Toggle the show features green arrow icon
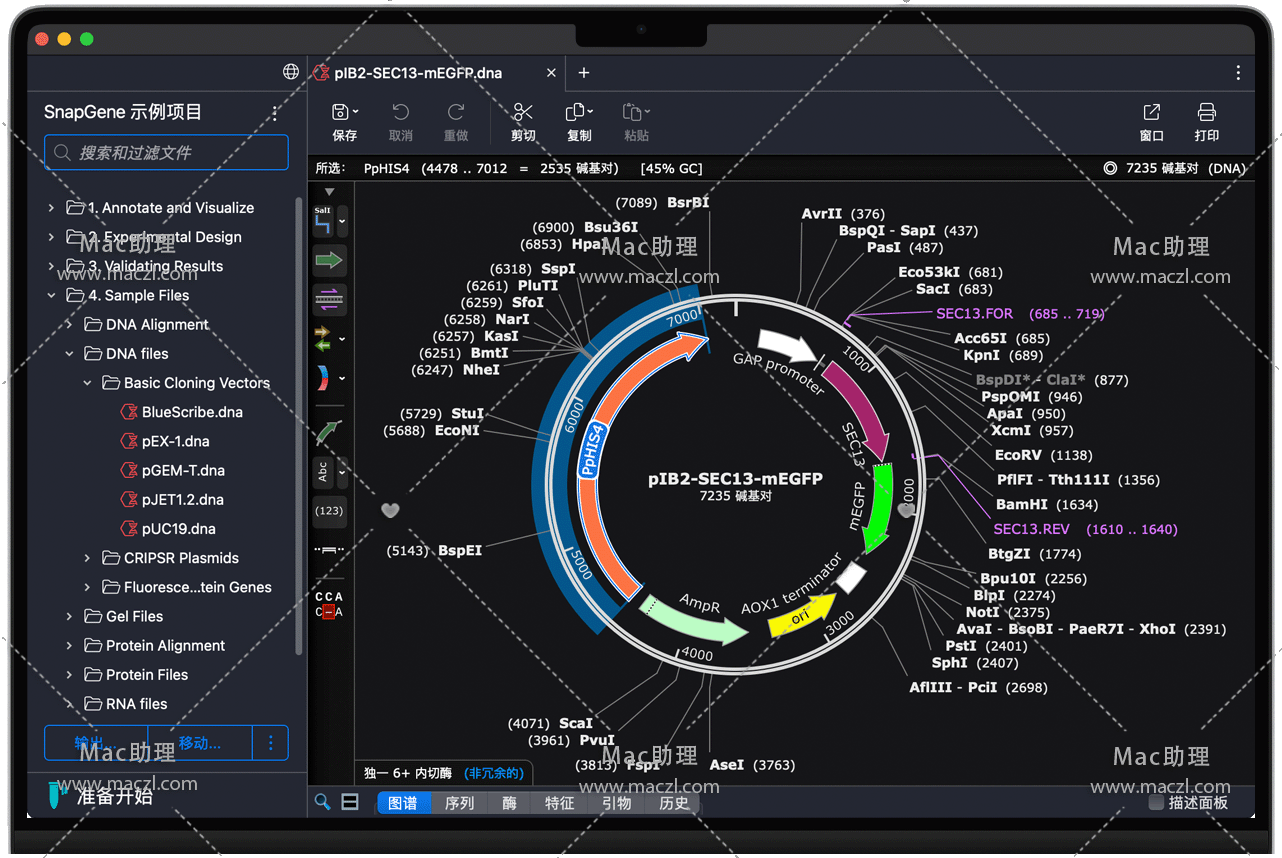The height and width of the screenshot is (858, 1282). [x=329, y=261]
